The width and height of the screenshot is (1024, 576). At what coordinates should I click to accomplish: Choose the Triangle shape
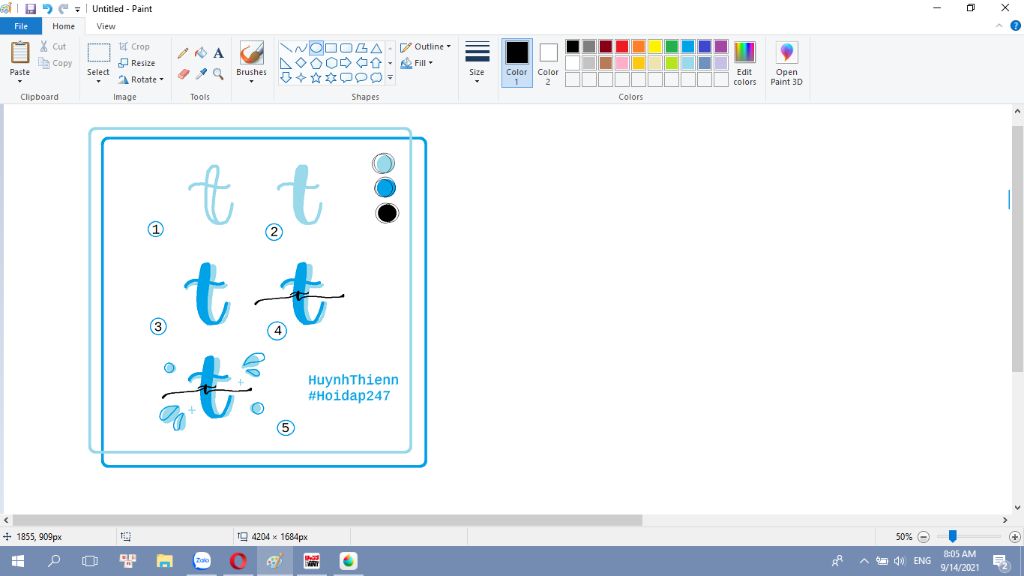(376, 48)
